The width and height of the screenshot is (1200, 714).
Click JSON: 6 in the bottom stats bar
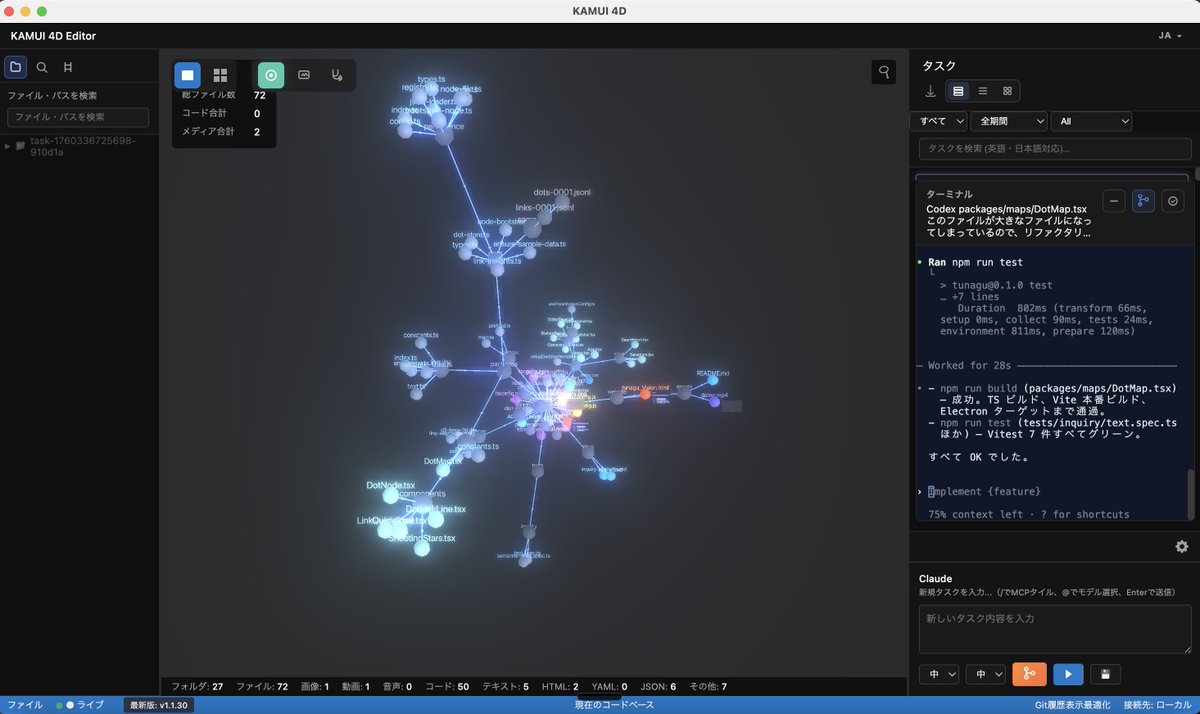tap(658, 687)
